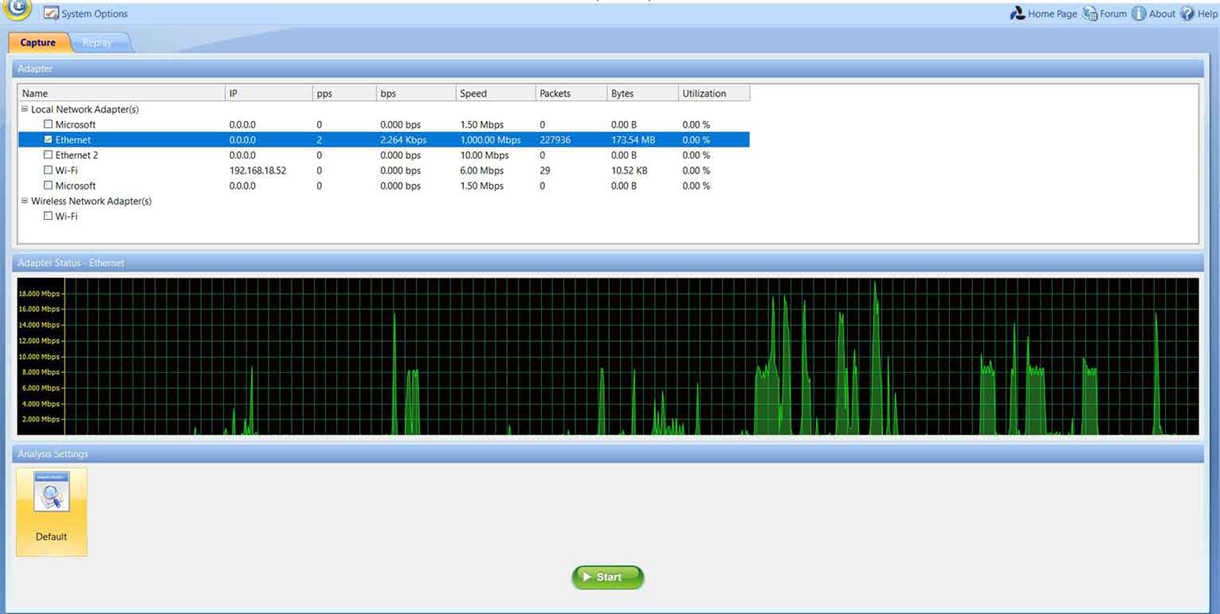
Task: Select the Capture tab
Action: (x=38, y=43)
